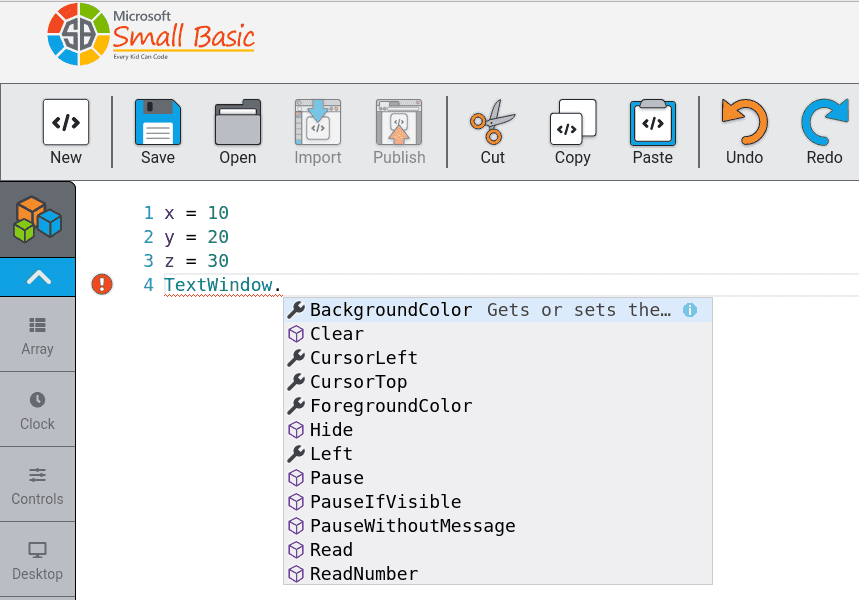
Task: Open the Controls library item
Action: click(37, 485)
